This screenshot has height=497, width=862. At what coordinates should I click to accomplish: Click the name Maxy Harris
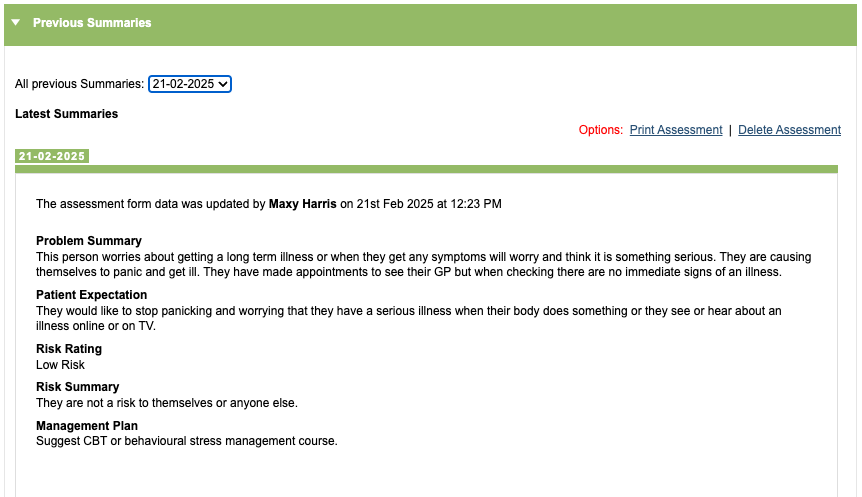(303, 204)
